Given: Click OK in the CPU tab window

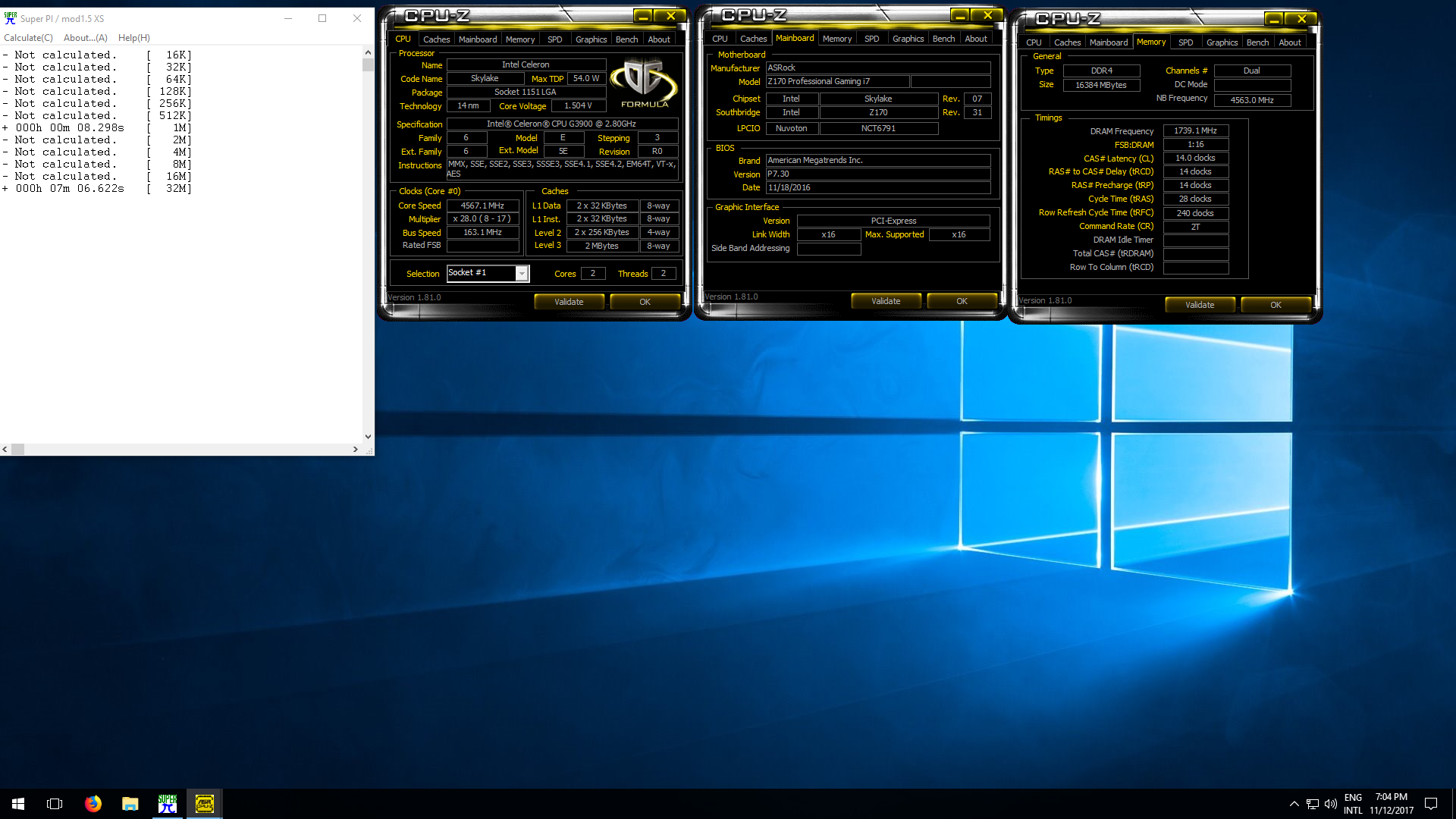Looking at the screenshot, I should (645, 302).
